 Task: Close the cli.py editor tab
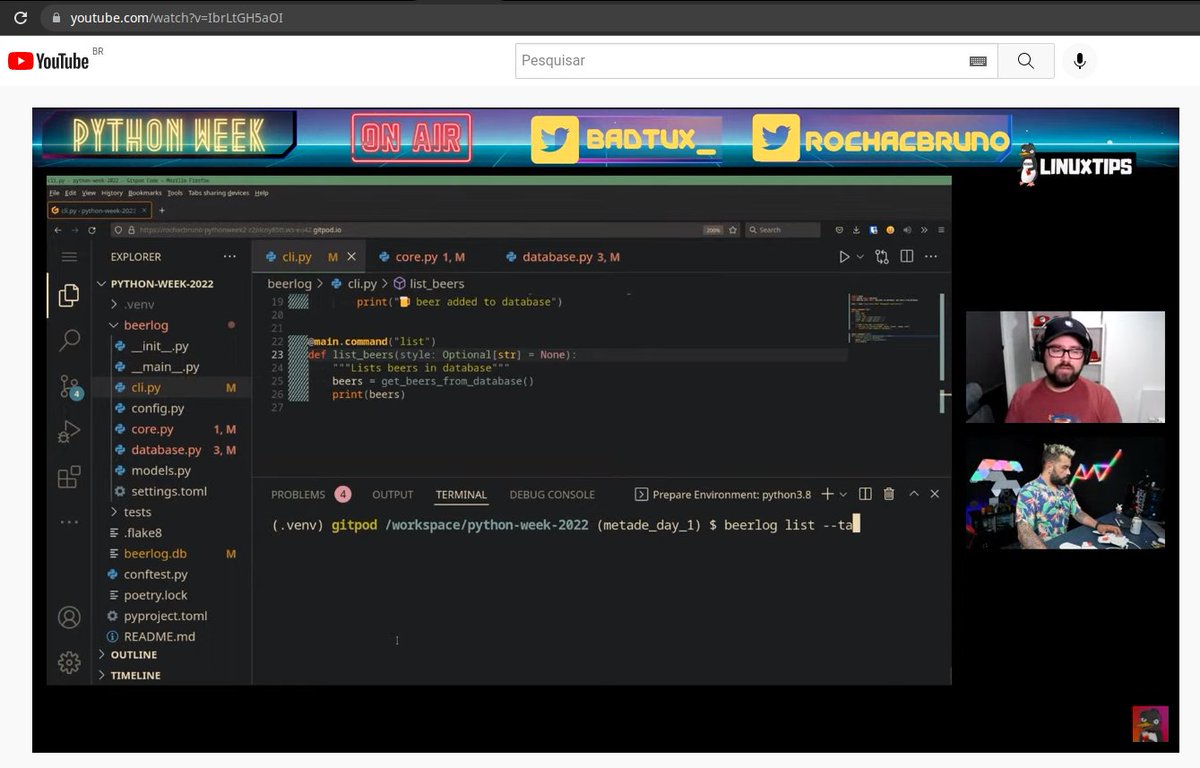point(351,257)
